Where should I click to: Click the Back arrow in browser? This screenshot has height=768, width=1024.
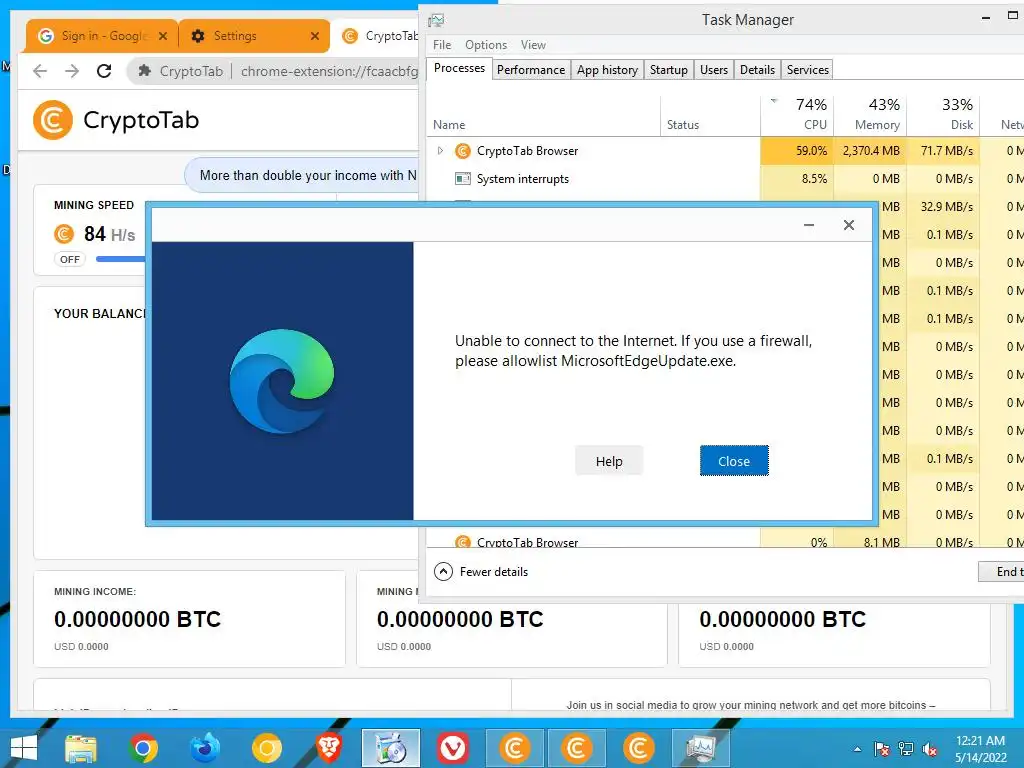[x=40, y=71]
